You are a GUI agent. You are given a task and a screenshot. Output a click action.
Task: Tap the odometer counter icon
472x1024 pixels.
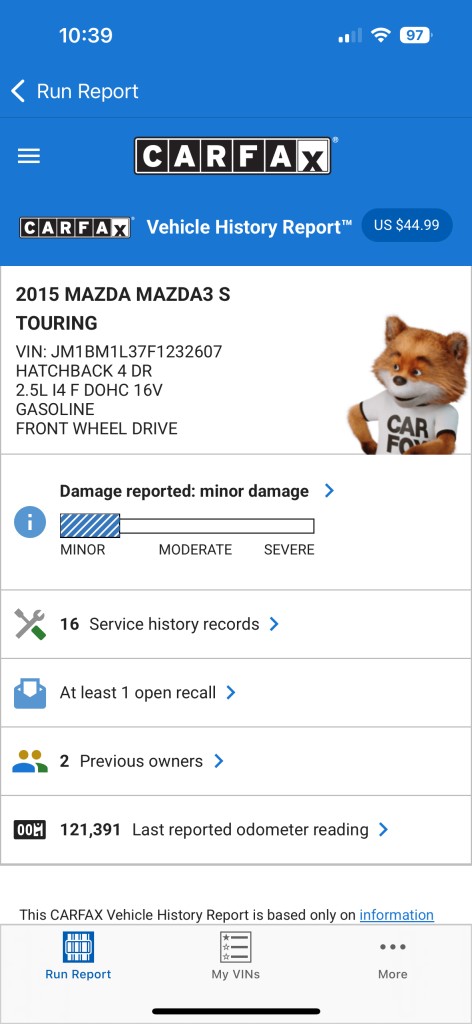coord(30,830)
